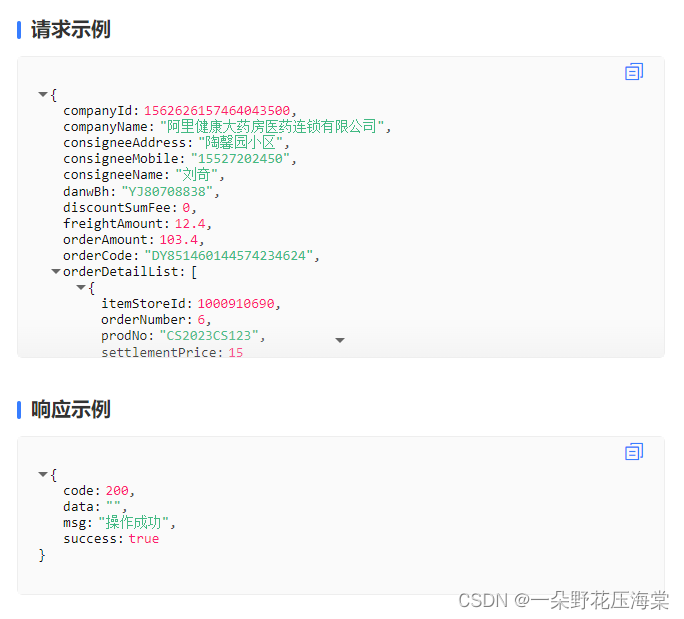Image resolution: width=684 pixels, height=619 pixels.
Task: Click the consigneeMobile key label
Action: (x=121, y=159)
